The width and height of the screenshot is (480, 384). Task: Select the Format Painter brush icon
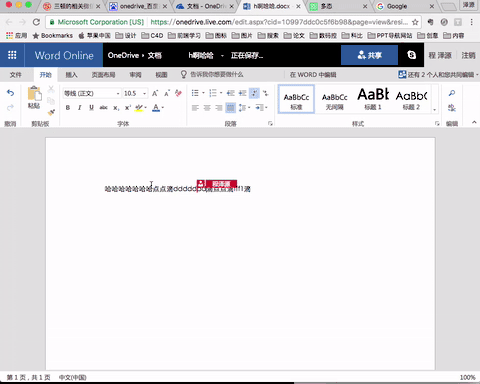(51, 113)
